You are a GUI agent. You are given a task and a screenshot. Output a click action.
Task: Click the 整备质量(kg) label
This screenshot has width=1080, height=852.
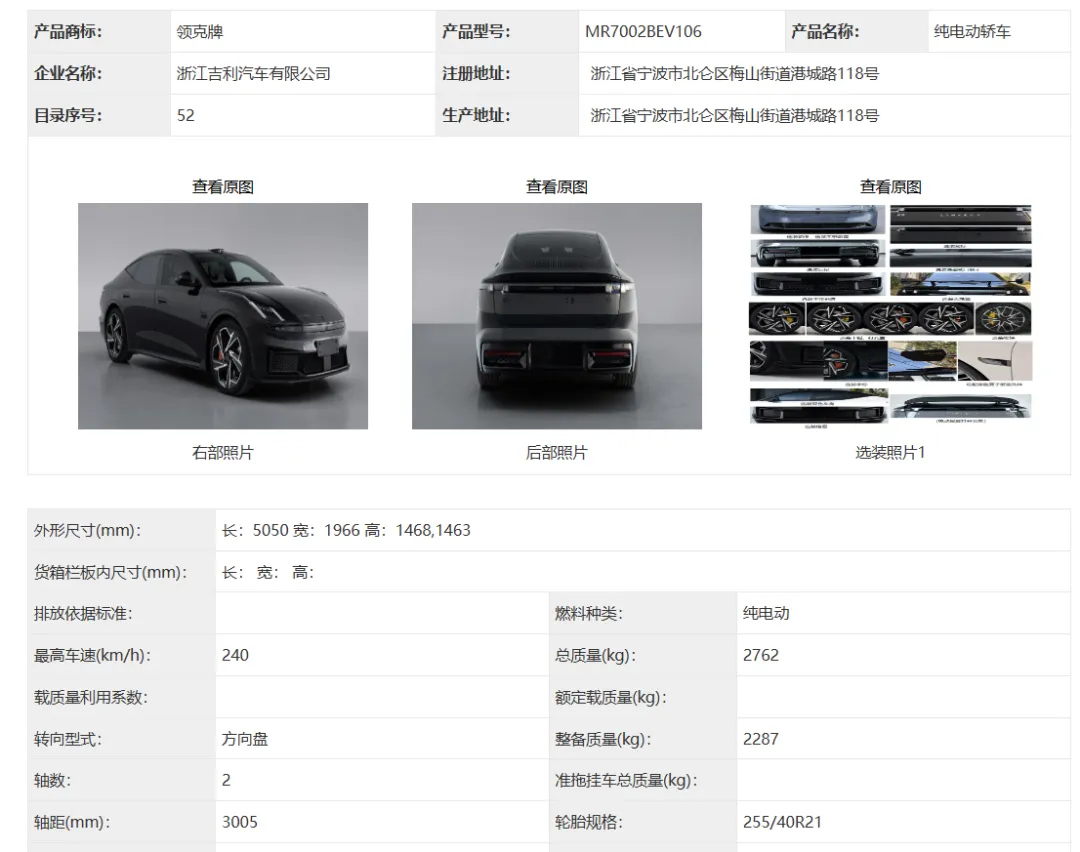click(x=603, y=740)
